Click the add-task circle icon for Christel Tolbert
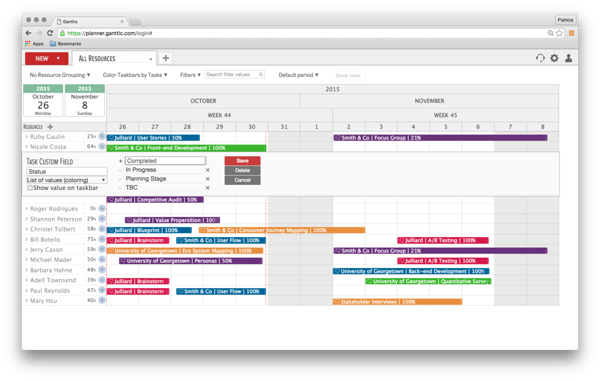600x381 pixels. 102,229
